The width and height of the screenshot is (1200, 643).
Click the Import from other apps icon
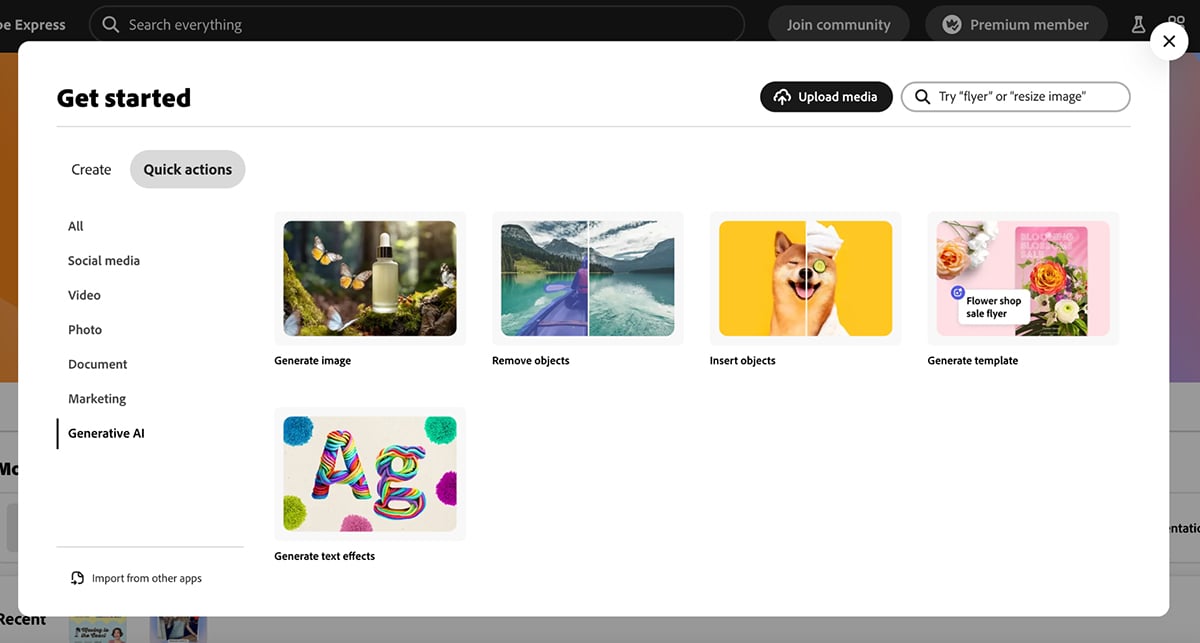[x=77, y=577]
